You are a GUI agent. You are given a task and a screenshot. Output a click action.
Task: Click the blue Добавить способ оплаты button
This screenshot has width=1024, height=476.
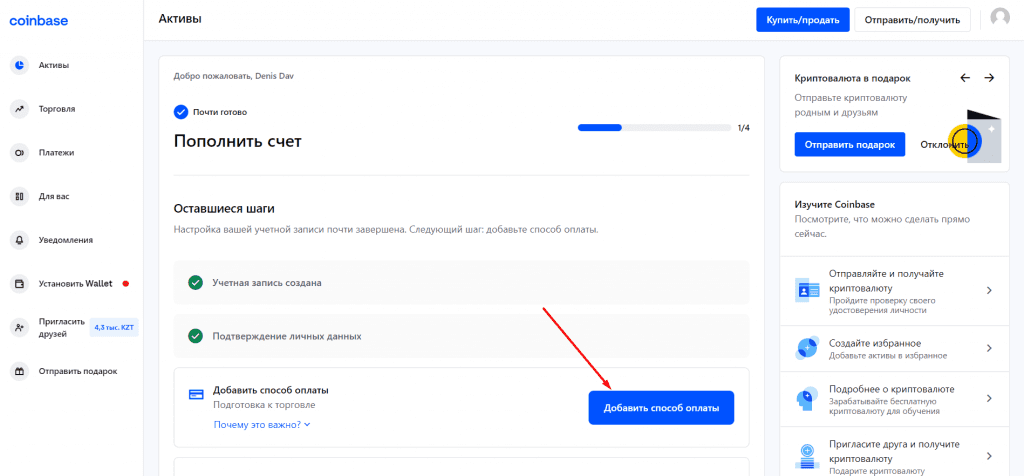(x=661, y=407)
